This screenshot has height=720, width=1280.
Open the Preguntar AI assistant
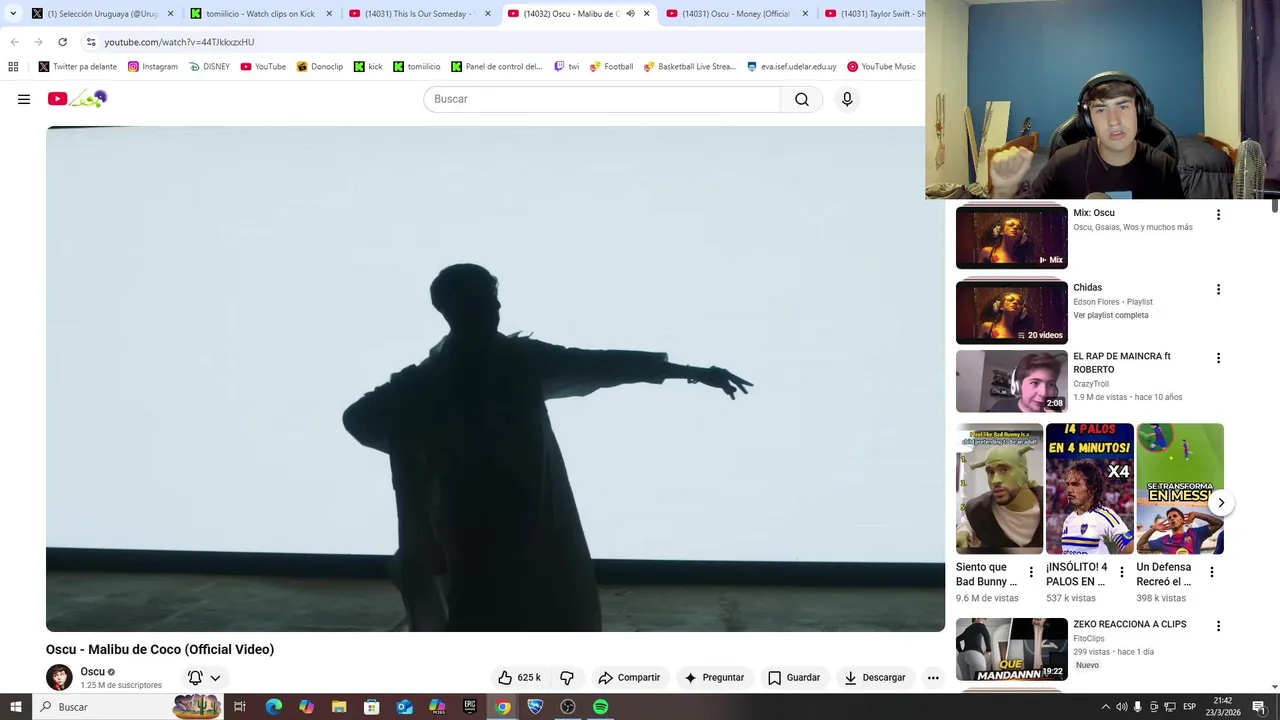click(x=714, y=677)
